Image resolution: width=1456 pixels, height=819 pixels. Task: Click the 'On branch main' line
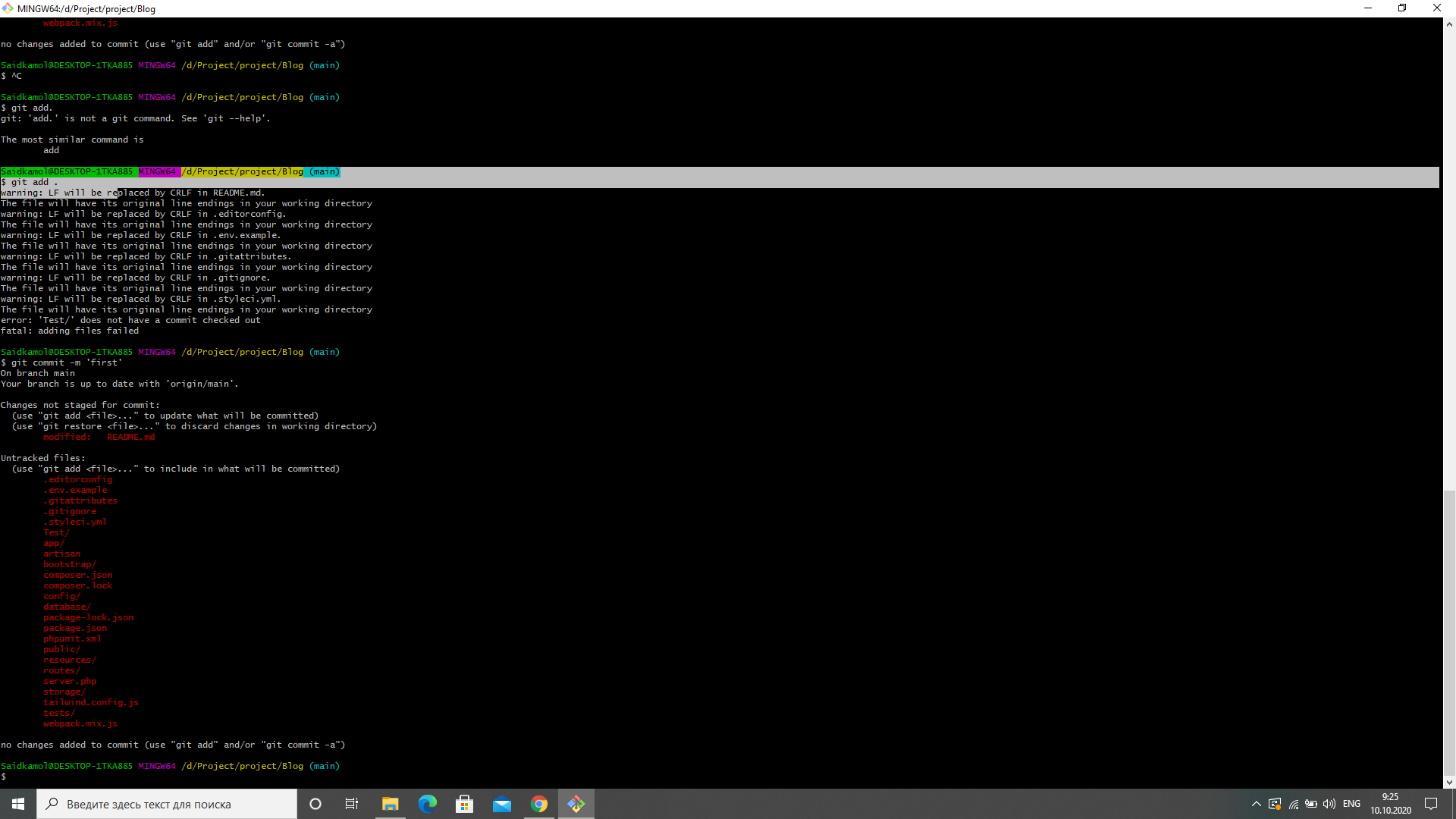click(x=38, y=373)
